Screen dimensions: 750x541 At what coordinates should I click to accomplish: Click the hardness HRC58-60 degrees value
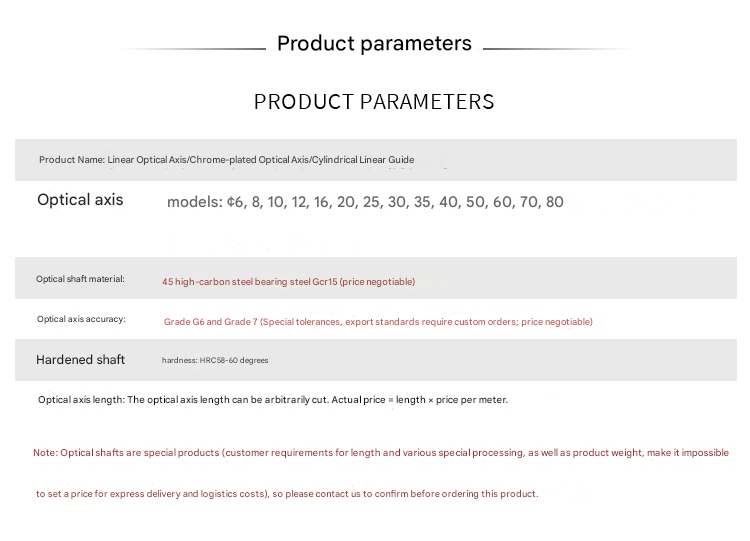pyautogui.click(x=215, y=360)
